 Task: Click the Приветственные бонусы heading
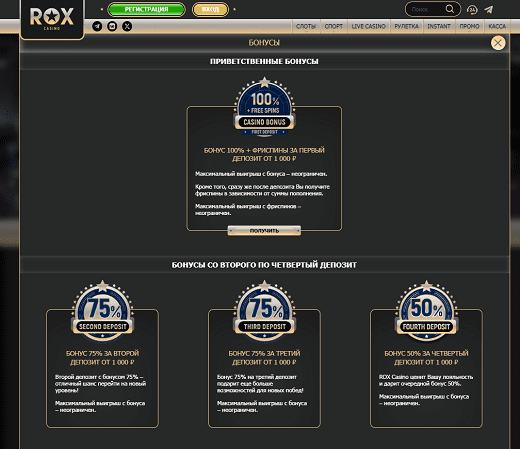[264, 61]
